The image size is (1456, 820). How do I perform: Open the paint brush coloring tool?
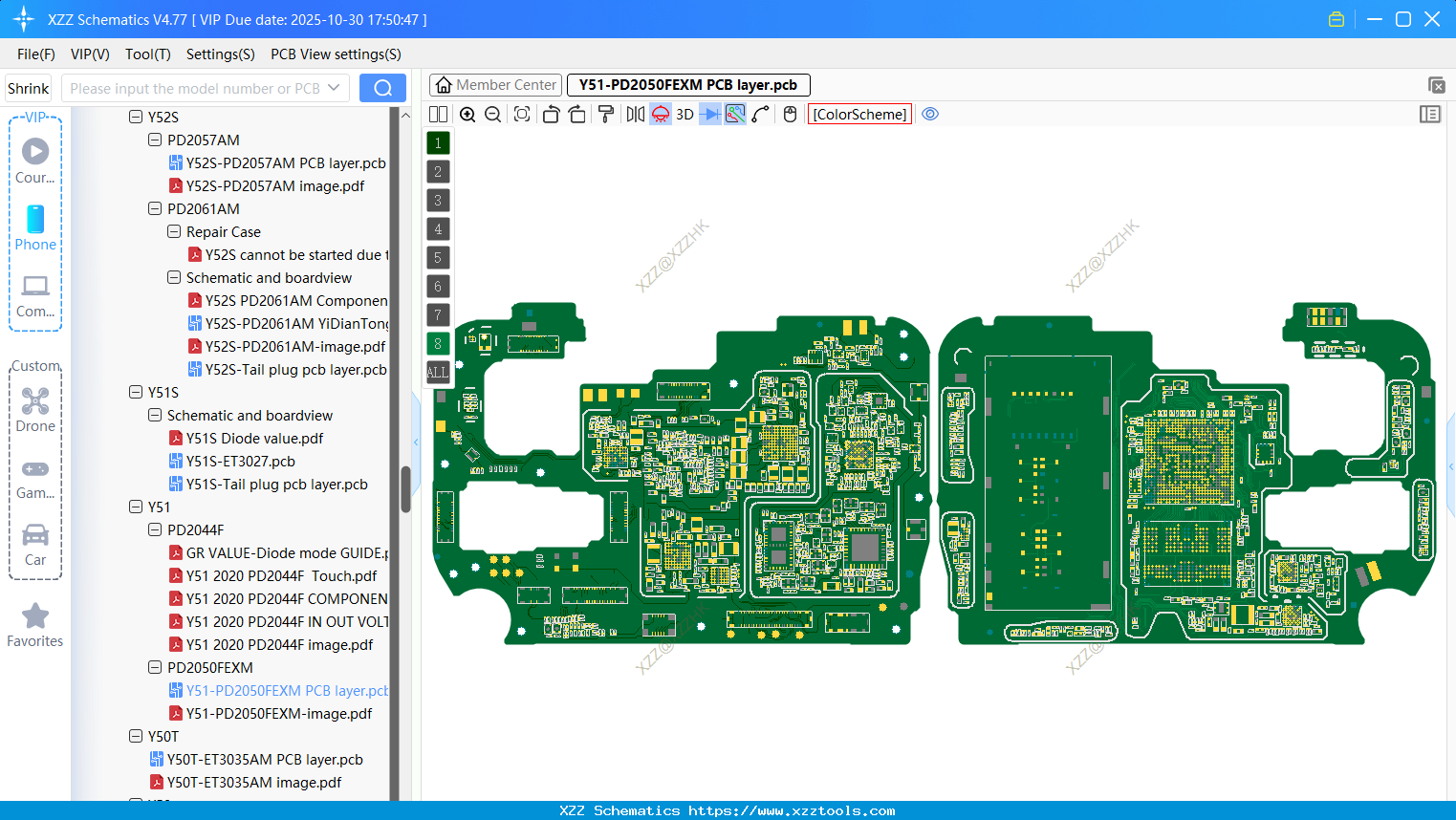click(607, 114)
